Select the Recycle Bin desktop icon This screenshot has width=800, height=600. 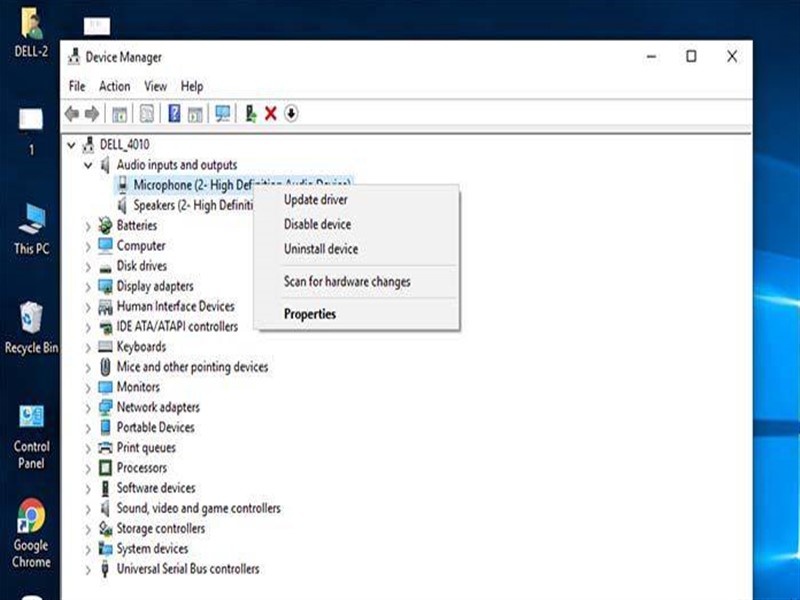[x=31, y=328]
